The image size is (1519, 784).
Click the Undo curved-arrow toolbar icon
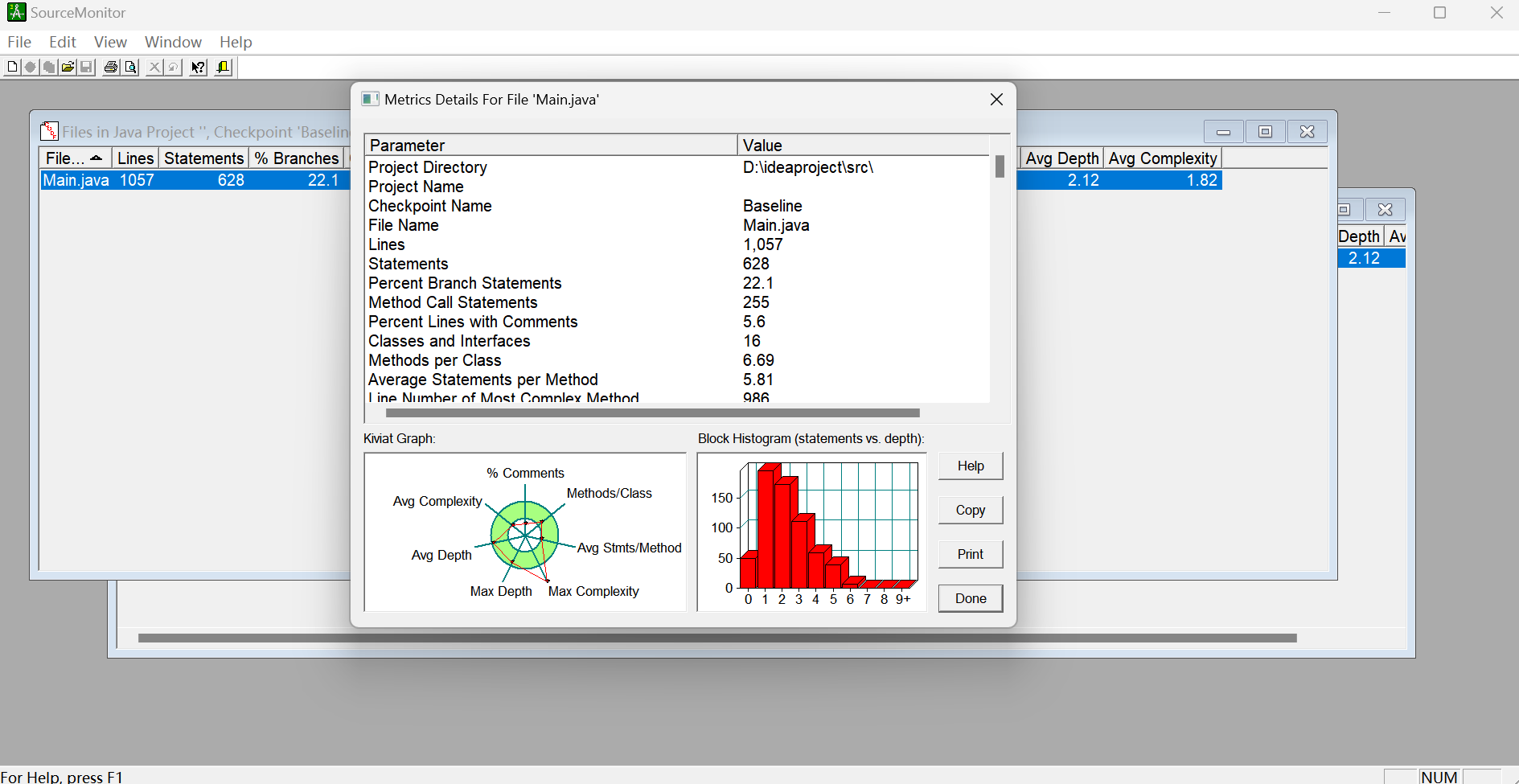(173, 68)
